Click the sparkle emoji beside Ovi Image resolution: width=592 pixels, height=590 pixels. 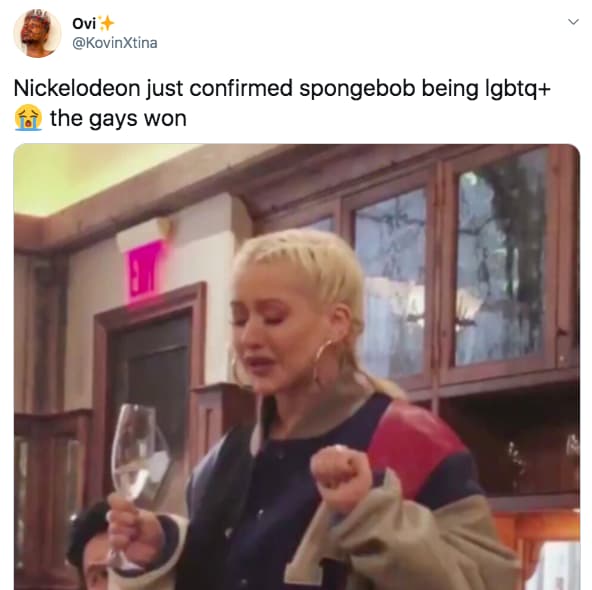click(106, 23)
